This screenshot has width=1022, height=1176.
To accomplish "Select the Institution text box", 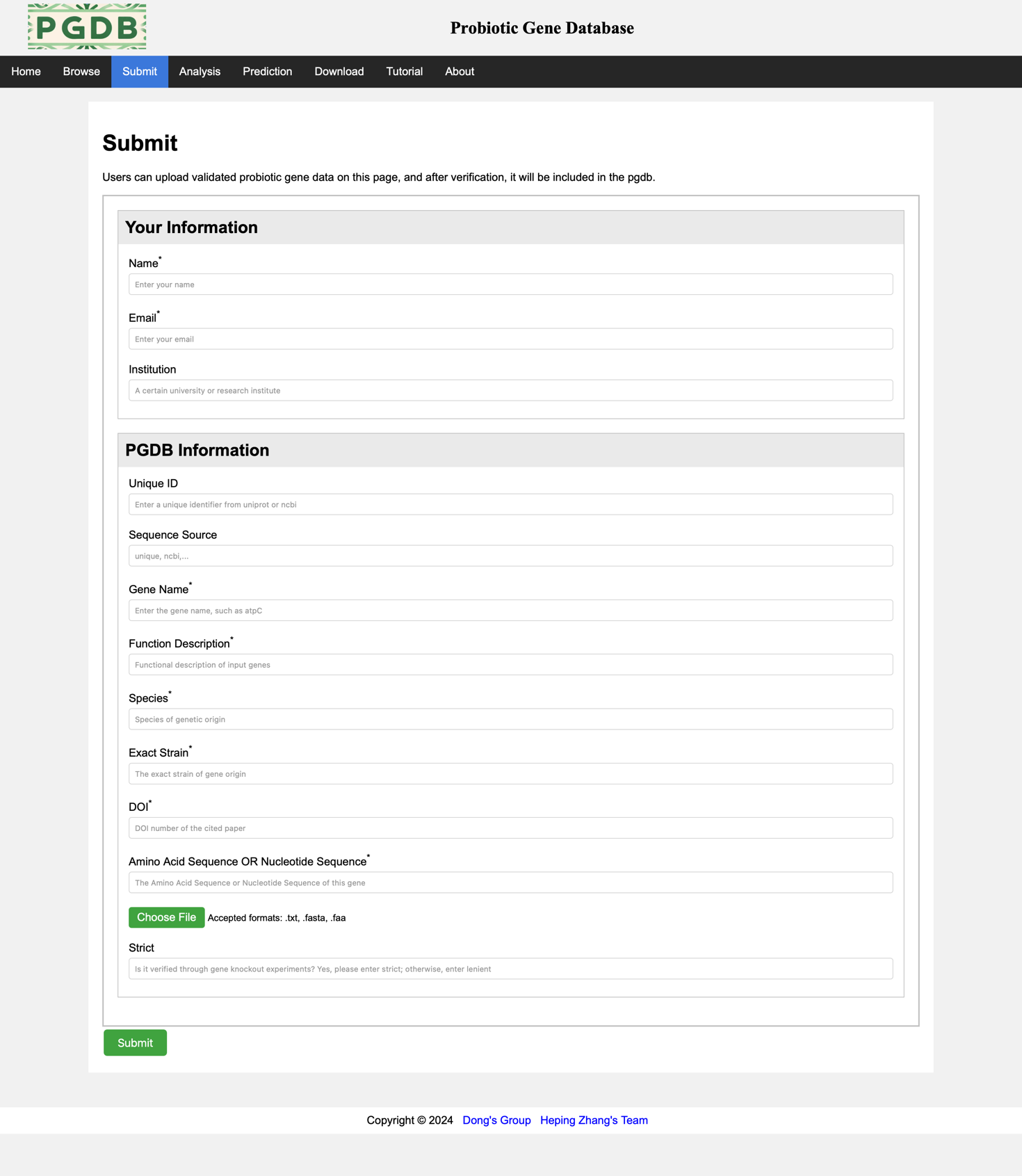I will (510, 390).
